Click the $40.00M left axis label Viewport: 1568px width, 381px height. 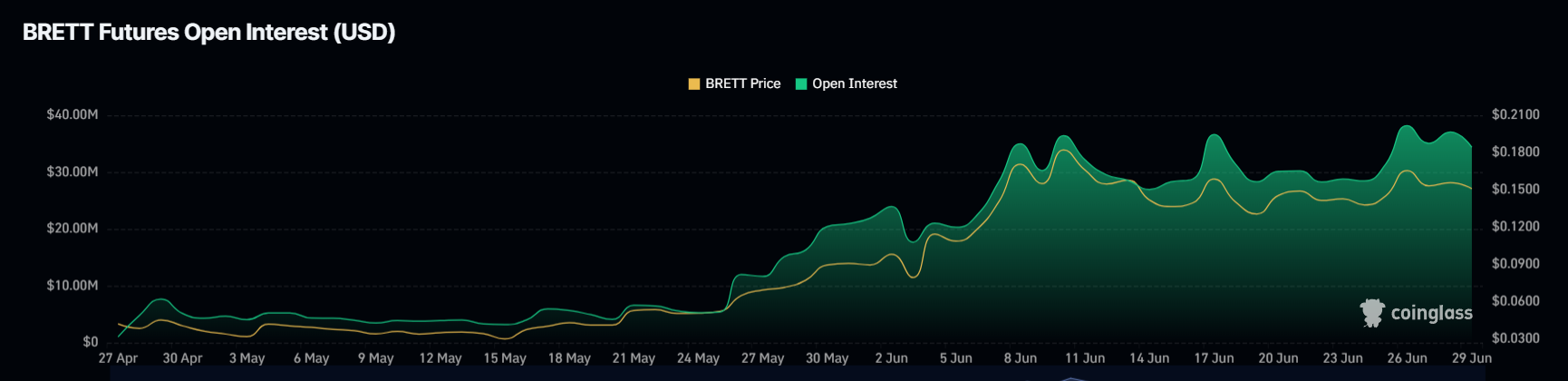pyautogui.click(x=73, y=114)
